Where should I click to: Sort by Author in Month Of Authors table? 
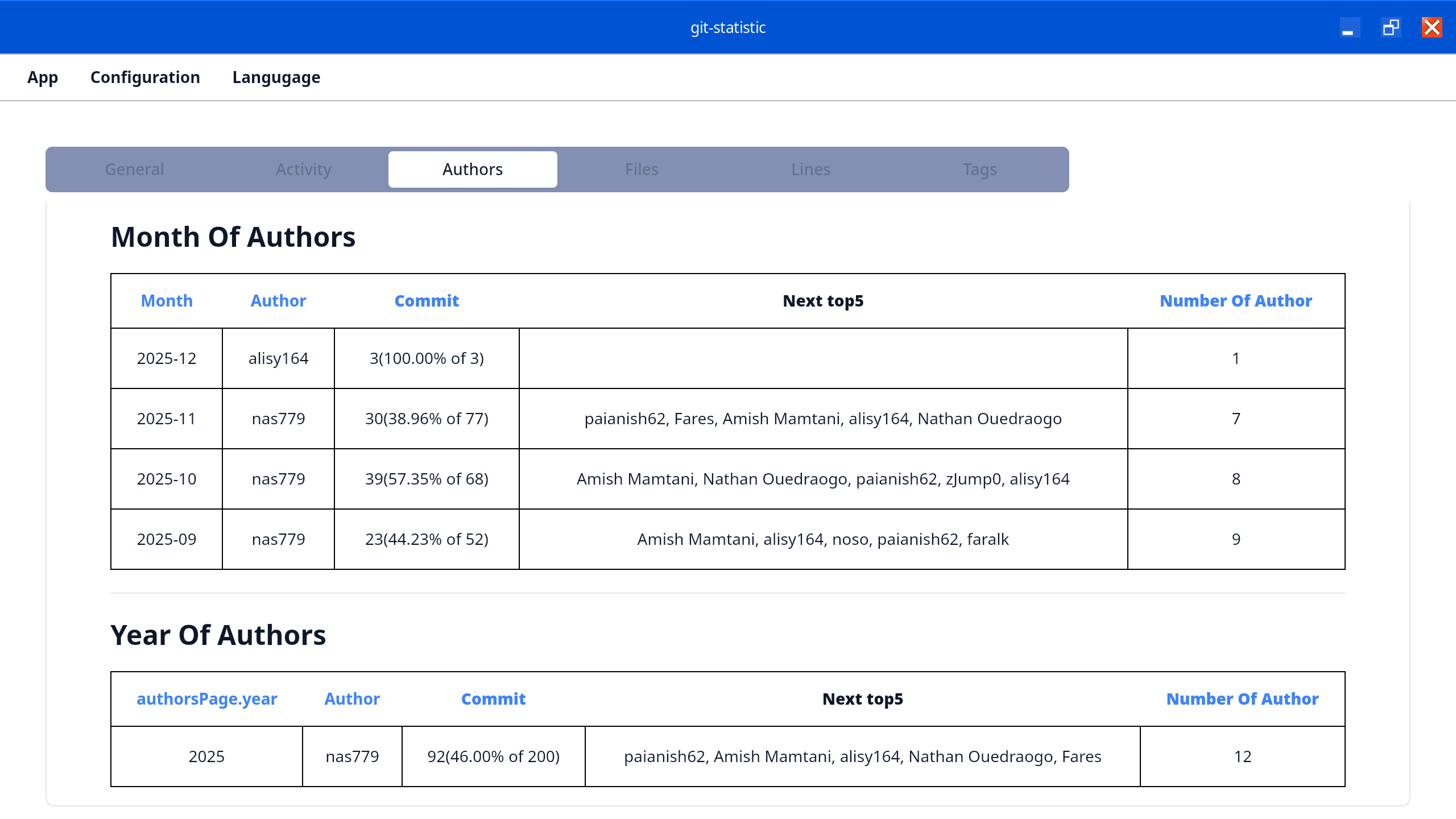[278, 300]
